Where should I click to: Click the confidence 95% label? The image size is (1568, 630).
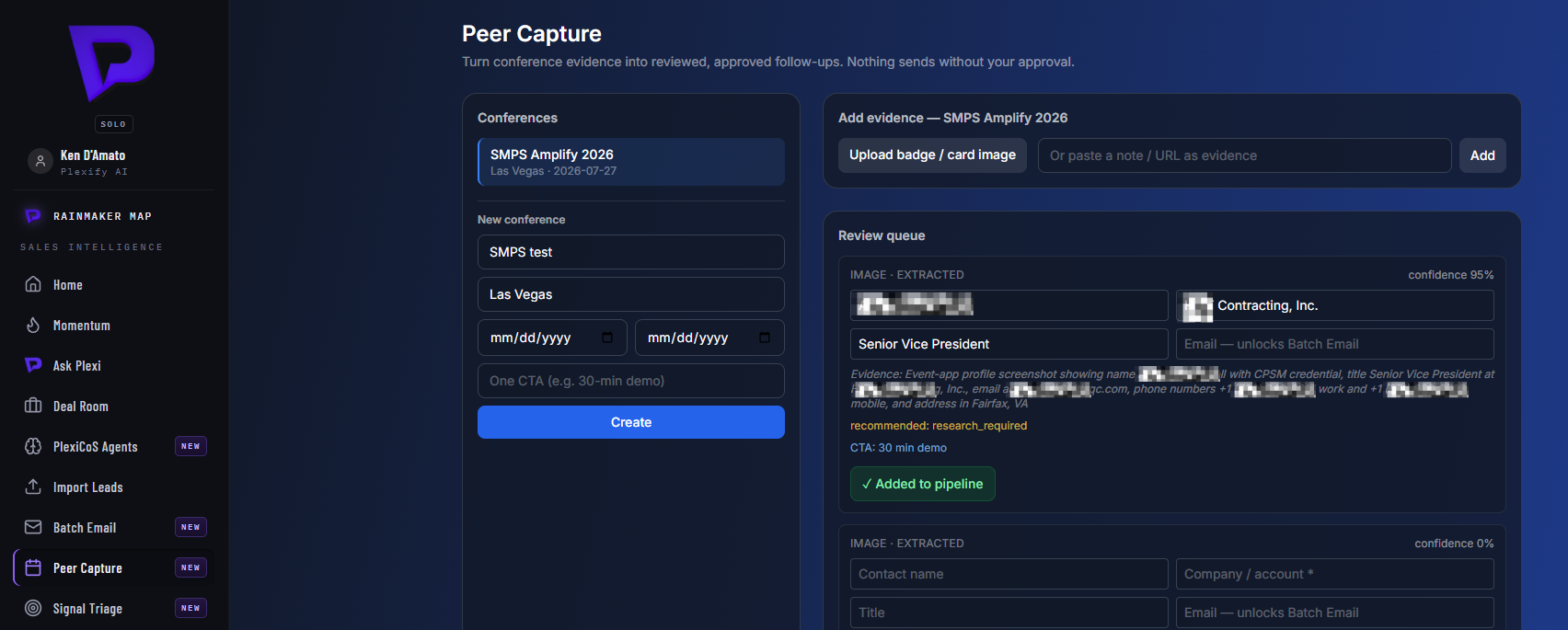[x=1451, y=275]
